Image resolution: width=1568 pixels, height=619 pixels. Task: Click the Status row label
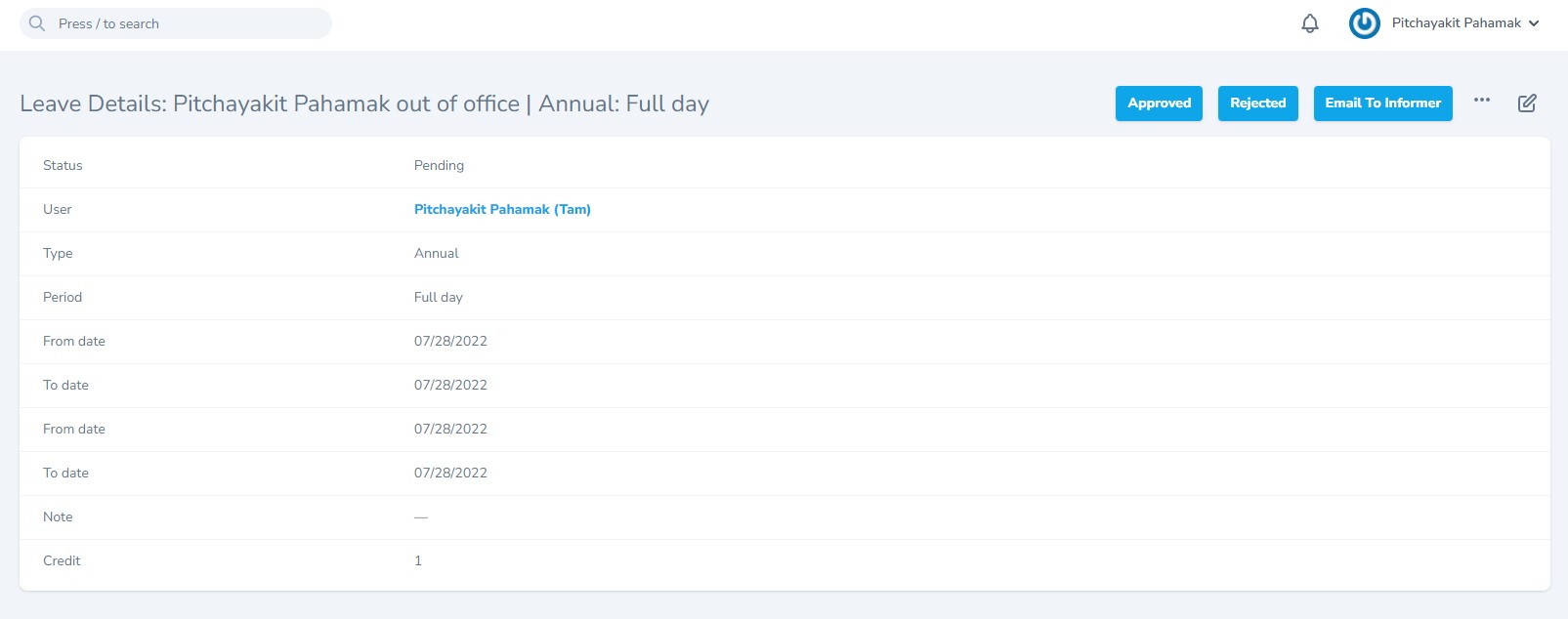pyautogui.click(x=63, y=165)
